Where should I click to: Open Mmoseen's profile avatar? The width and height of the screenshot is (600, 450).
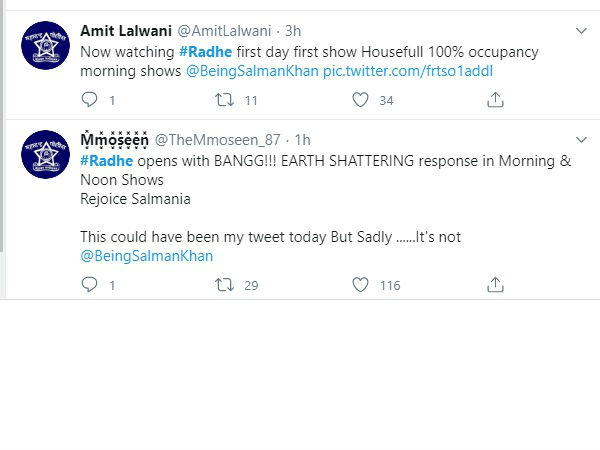click(x=46, y=154)
